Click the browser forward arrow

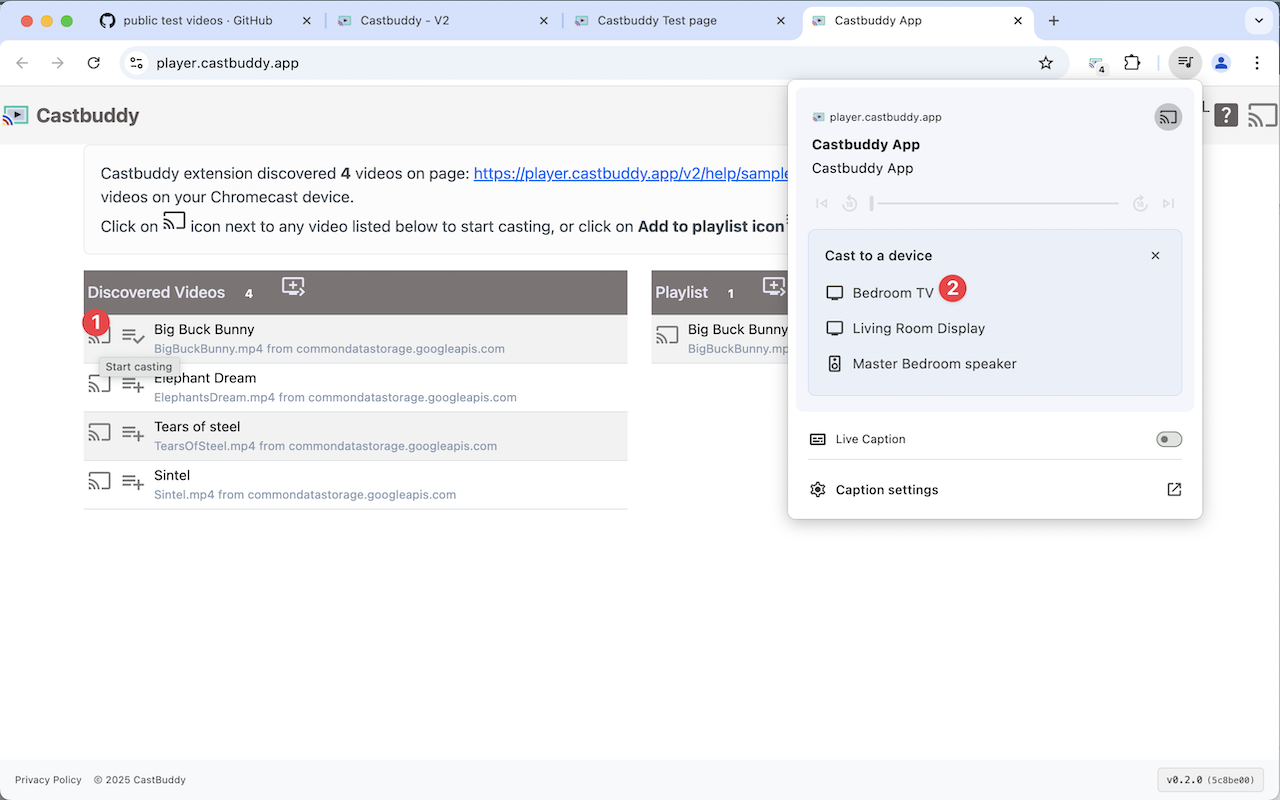pyautogui.click(x=58, y=63)
